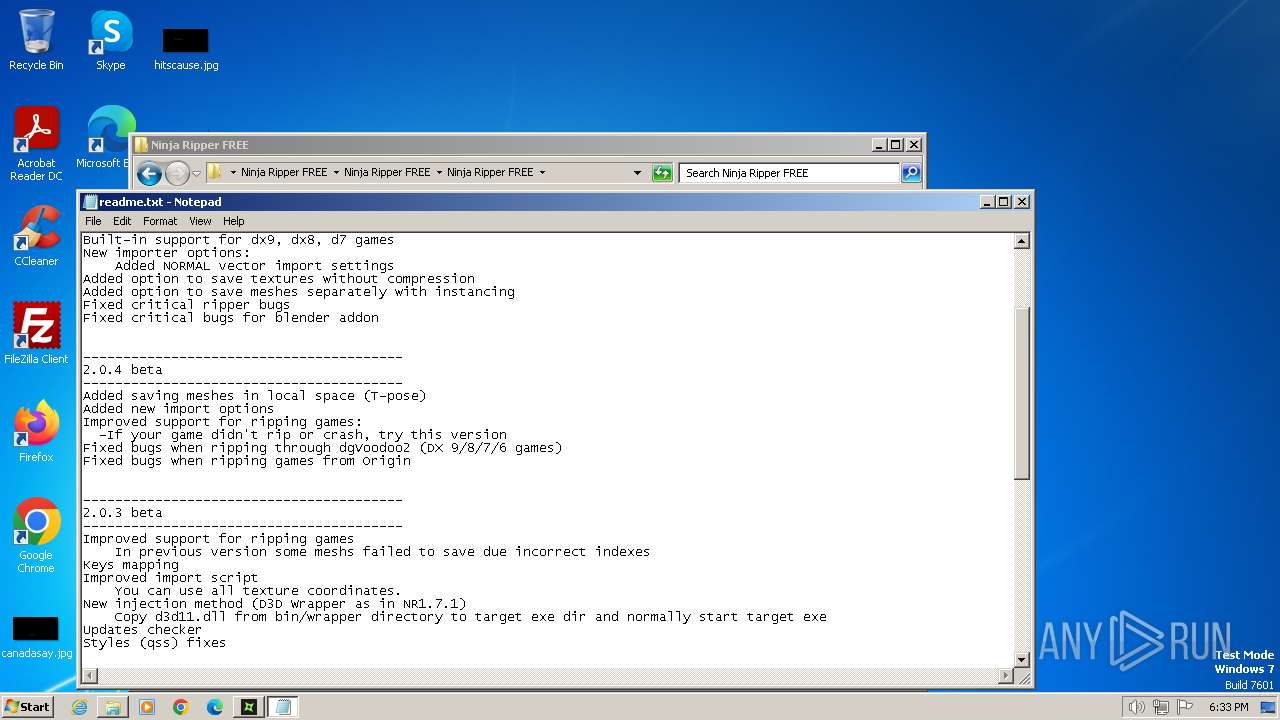Switch to File Explorer taskbar button
Image resolution: width=1280 pixels, height=720 pixels.
(x=113, y=707)
